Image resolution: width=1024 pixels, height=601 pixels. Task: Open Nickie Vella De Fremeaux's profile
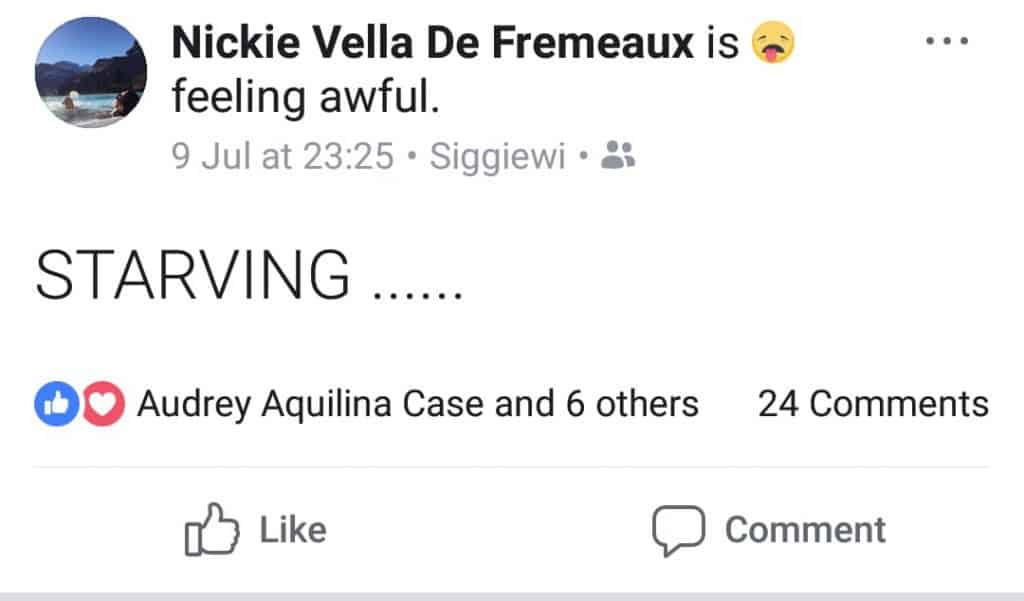click(x=432, y=43)
